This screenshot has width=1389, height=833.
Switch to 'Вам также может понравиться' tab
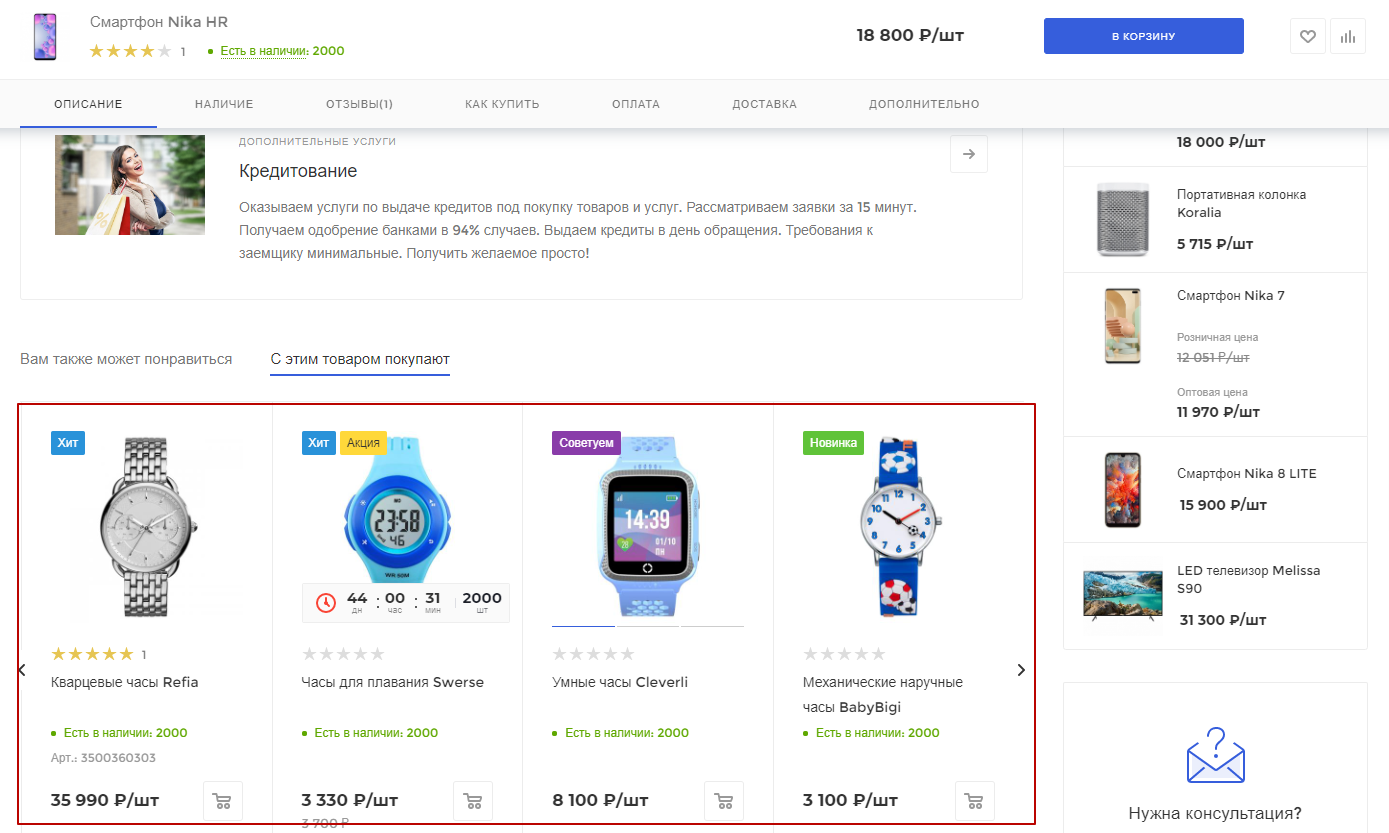coord(126,359)
